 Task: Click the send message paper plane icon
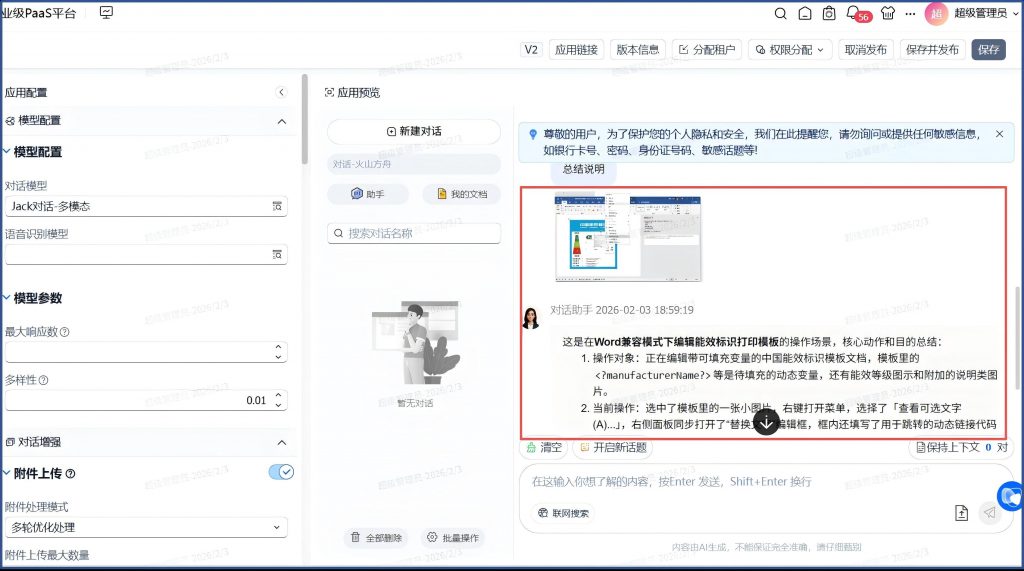(x=989, y=513)
